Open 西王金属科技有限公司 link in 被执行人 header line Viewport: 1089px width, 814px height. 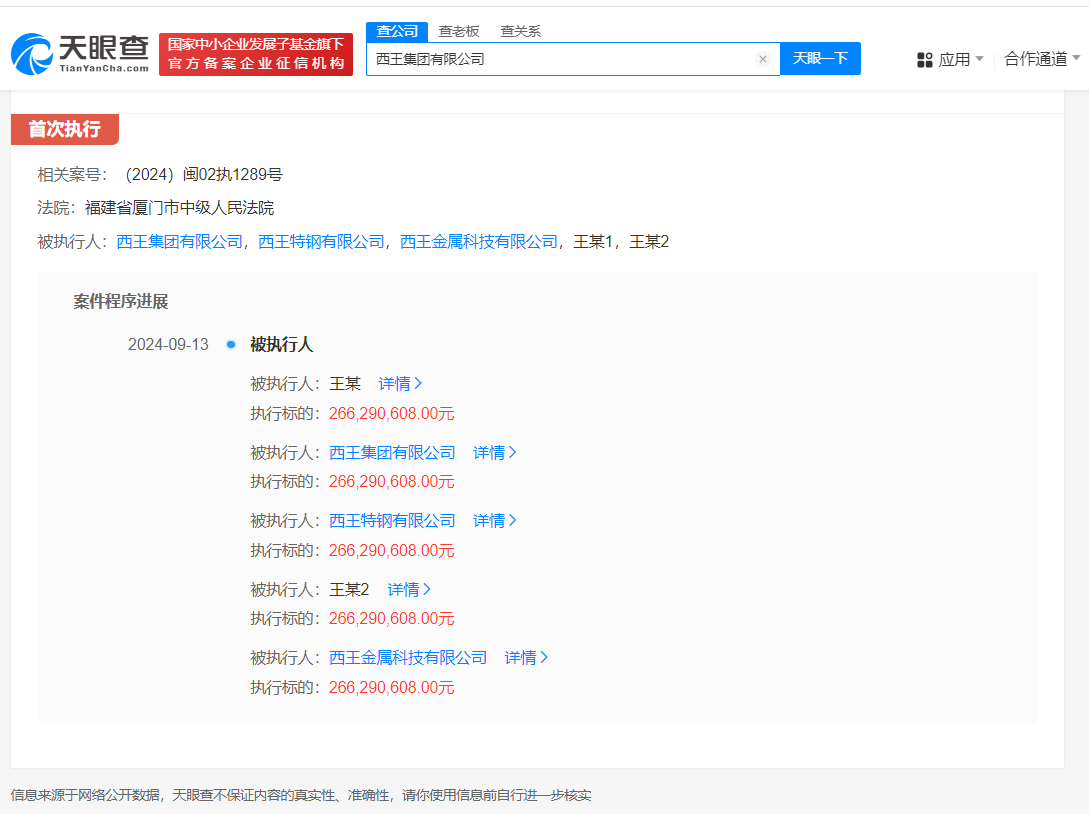(479, 242)
